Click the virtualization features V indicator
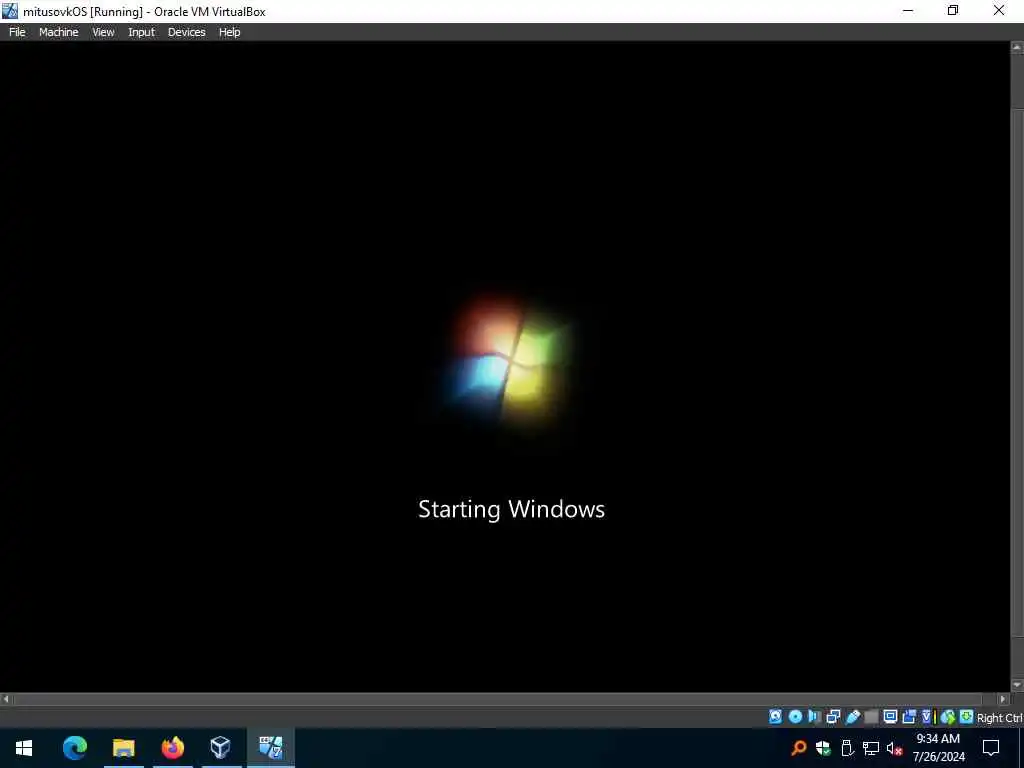 point(927,716)
